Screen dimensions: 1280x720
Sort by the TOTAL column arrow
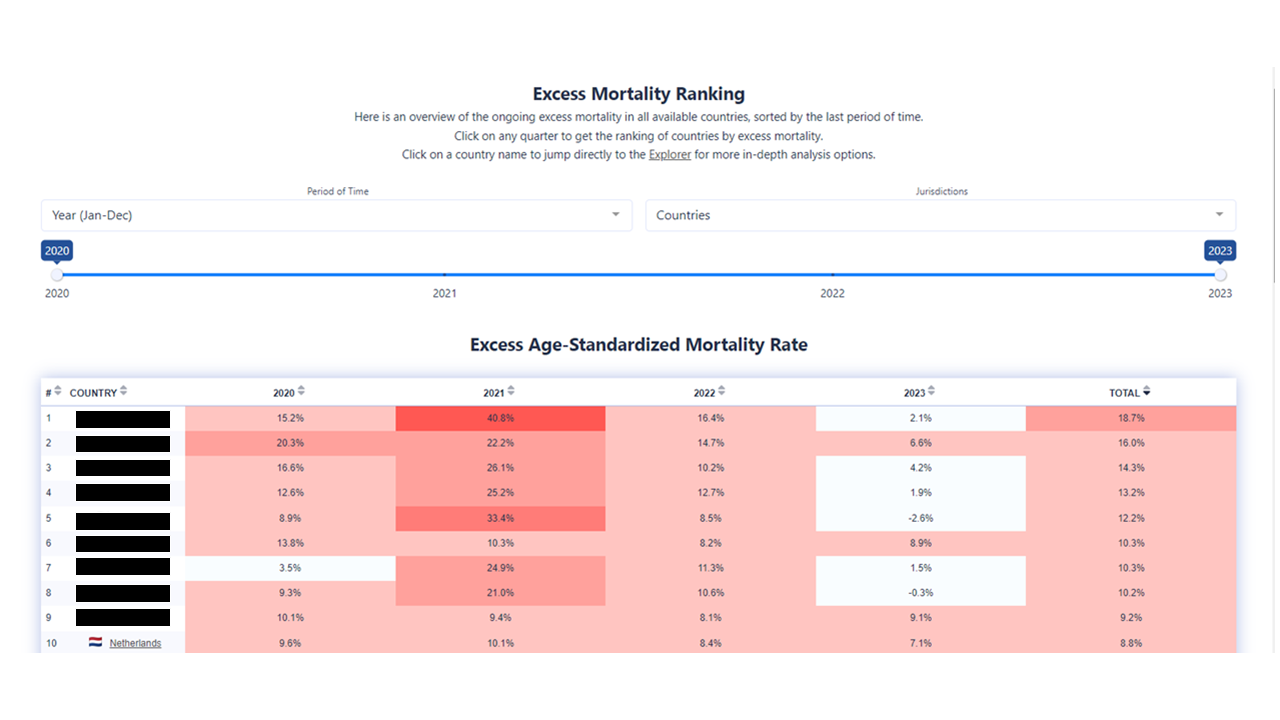click(x=1147, y=392)
